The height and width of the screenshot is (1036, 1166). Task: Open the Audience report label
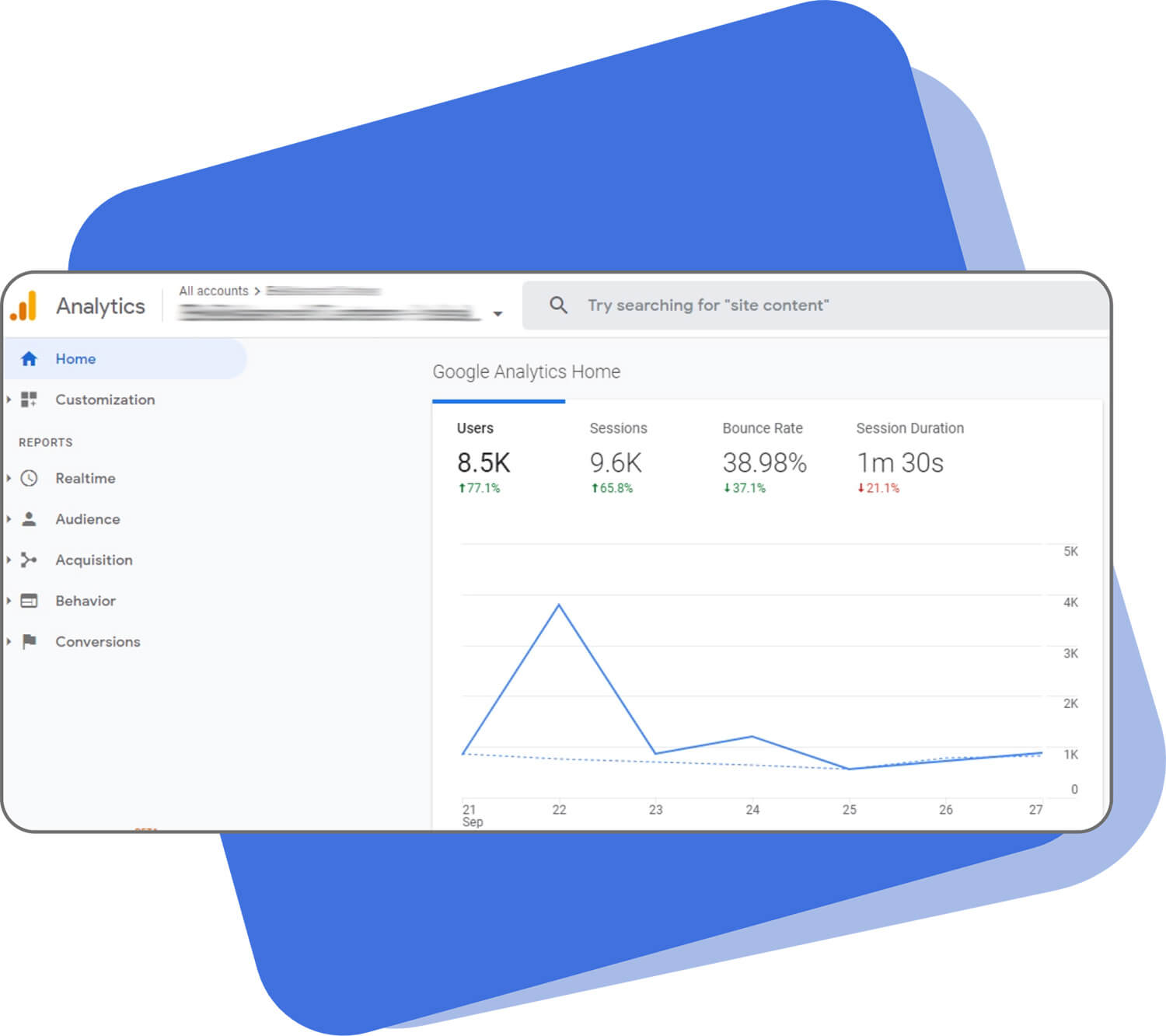88,519
